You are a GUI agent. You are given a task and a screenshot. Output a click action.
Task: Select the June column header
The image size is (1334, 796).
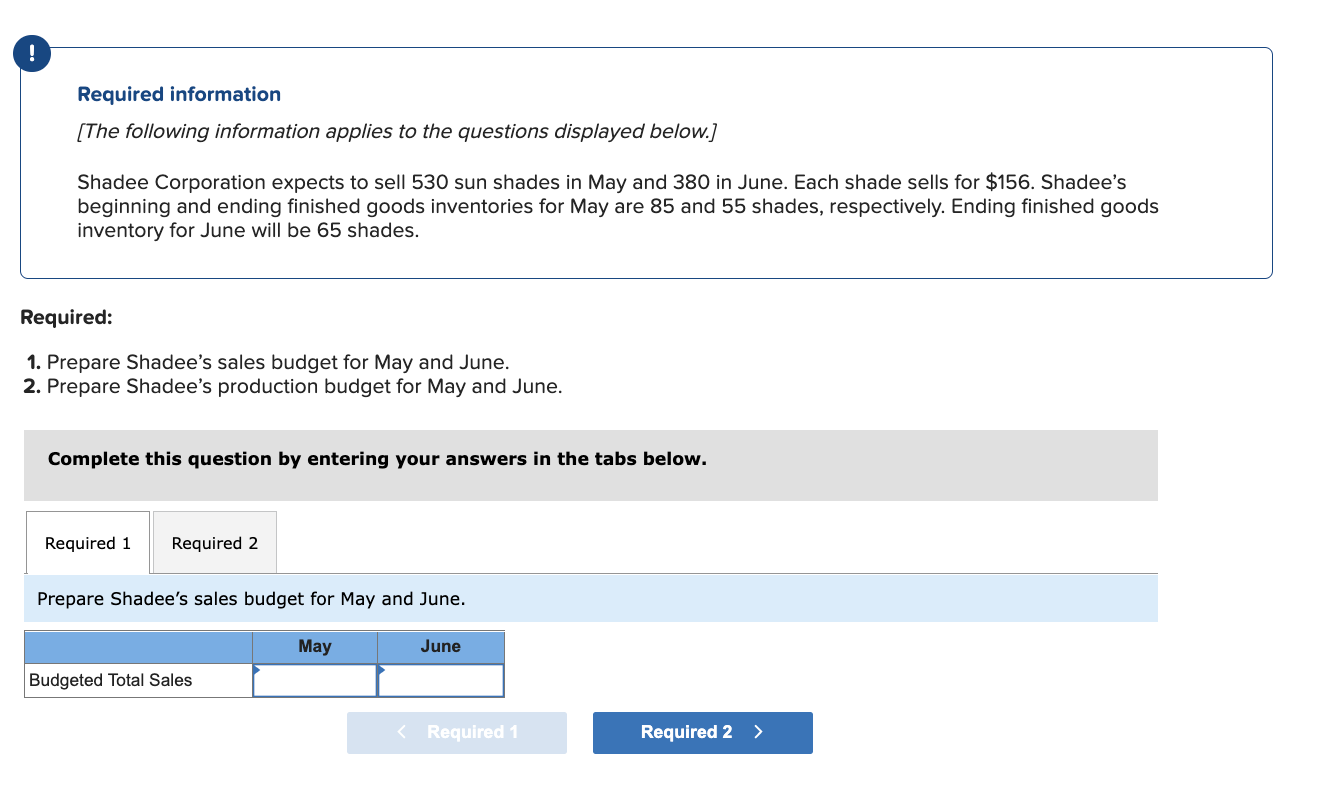click(440, 647)
